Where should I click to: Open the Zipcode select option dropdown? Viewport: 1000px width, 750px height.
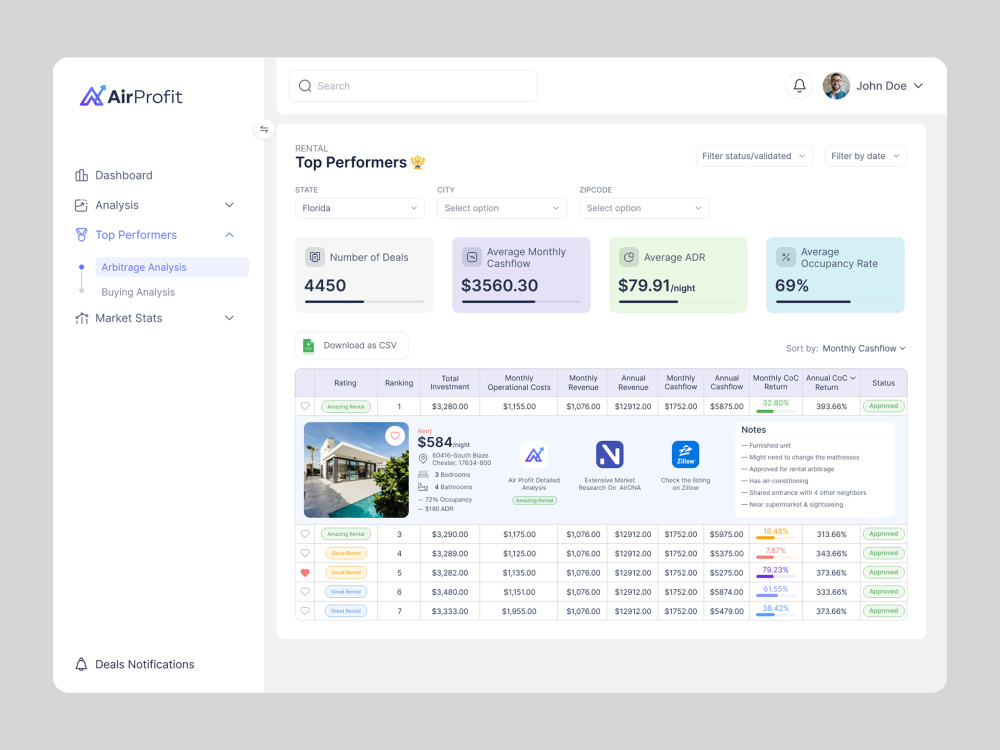(644, 208)
